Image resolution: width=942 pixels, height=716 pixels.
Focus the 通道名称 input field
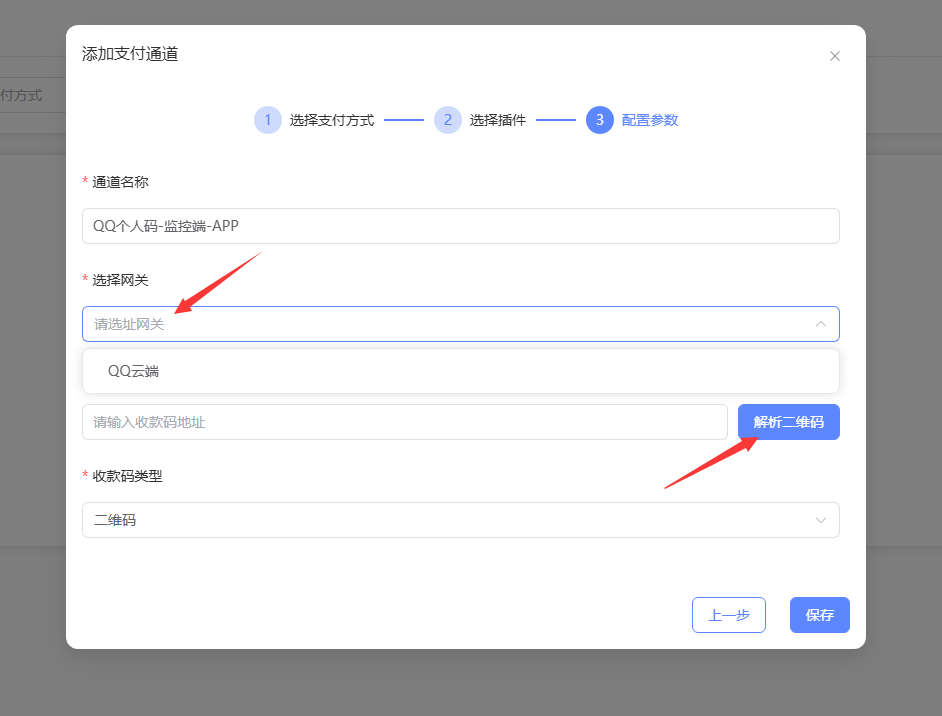pyautogui.click(x=461, y=226)
